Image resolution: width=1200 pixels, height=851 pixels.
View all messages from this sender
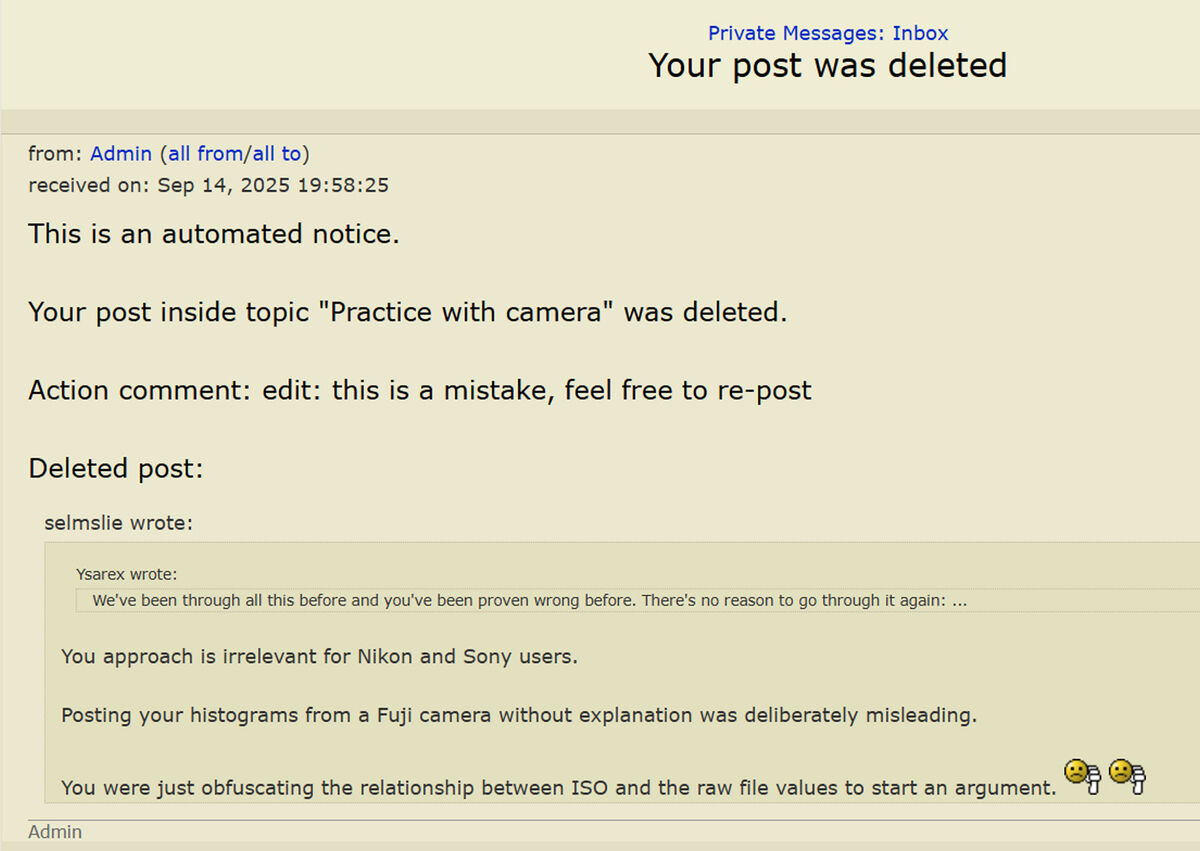205,154
